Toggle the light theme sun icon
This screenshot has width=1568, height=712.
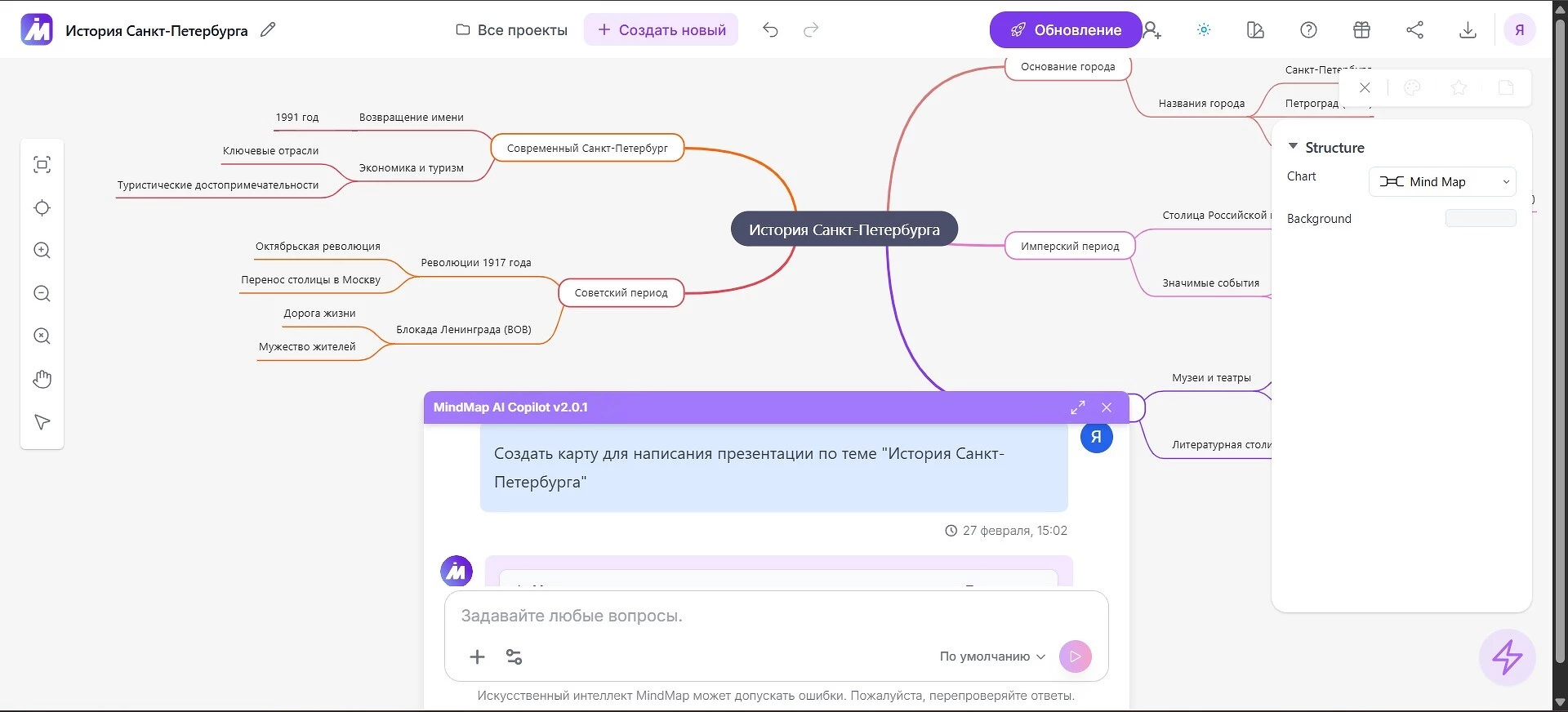[1204, 30]
